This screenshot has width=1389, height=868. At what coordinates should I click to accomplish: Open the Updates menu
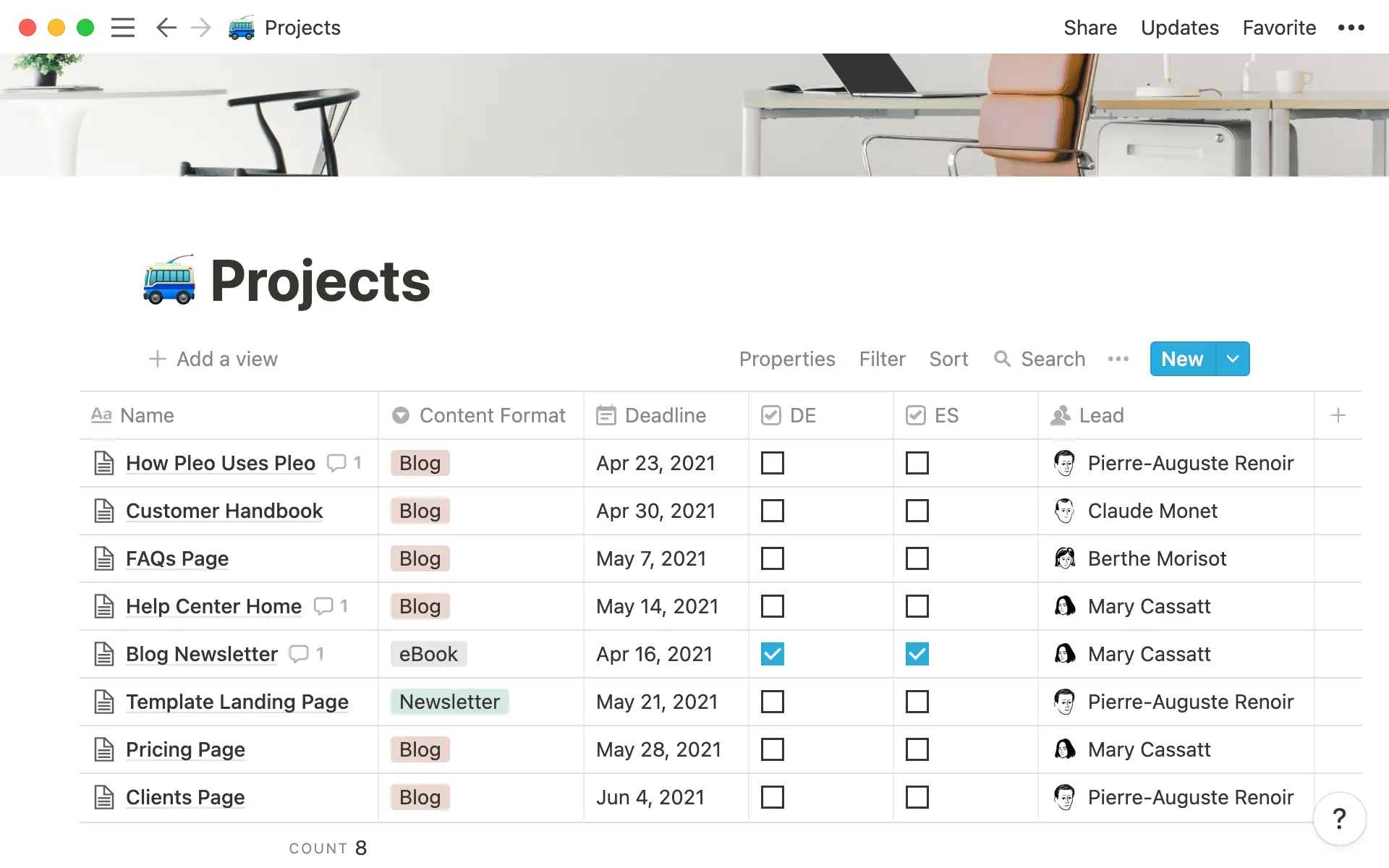(x=1179, y=27)
